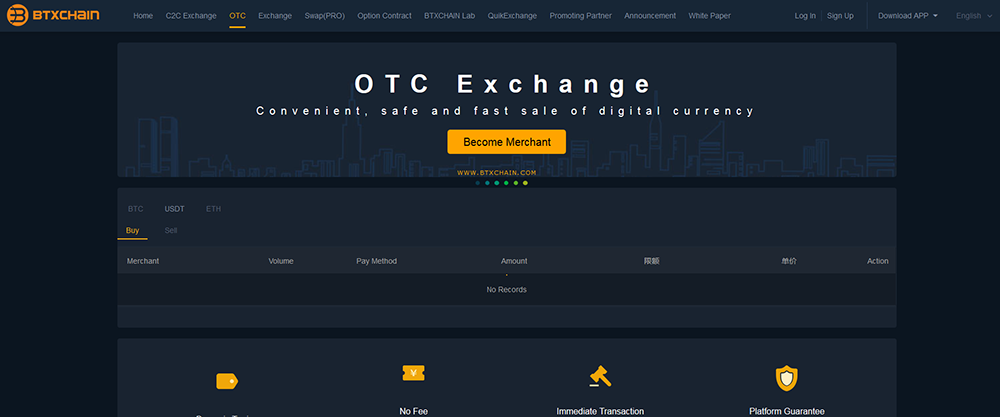Image resolution: width=1000 pixels, height=417 pixels.
Task: Open the White Paper link
Action: pyautogui.click(x=709, y=16)
